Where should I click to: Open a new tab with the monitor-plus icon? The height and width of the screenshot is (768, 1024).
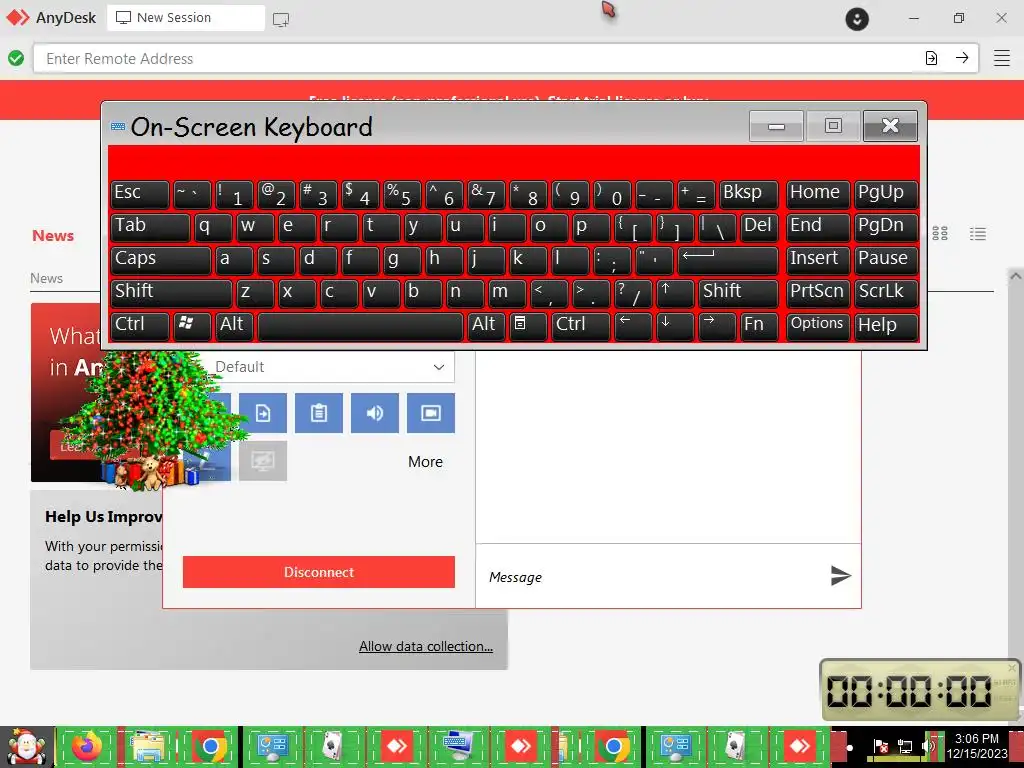[x=281, y=19]
